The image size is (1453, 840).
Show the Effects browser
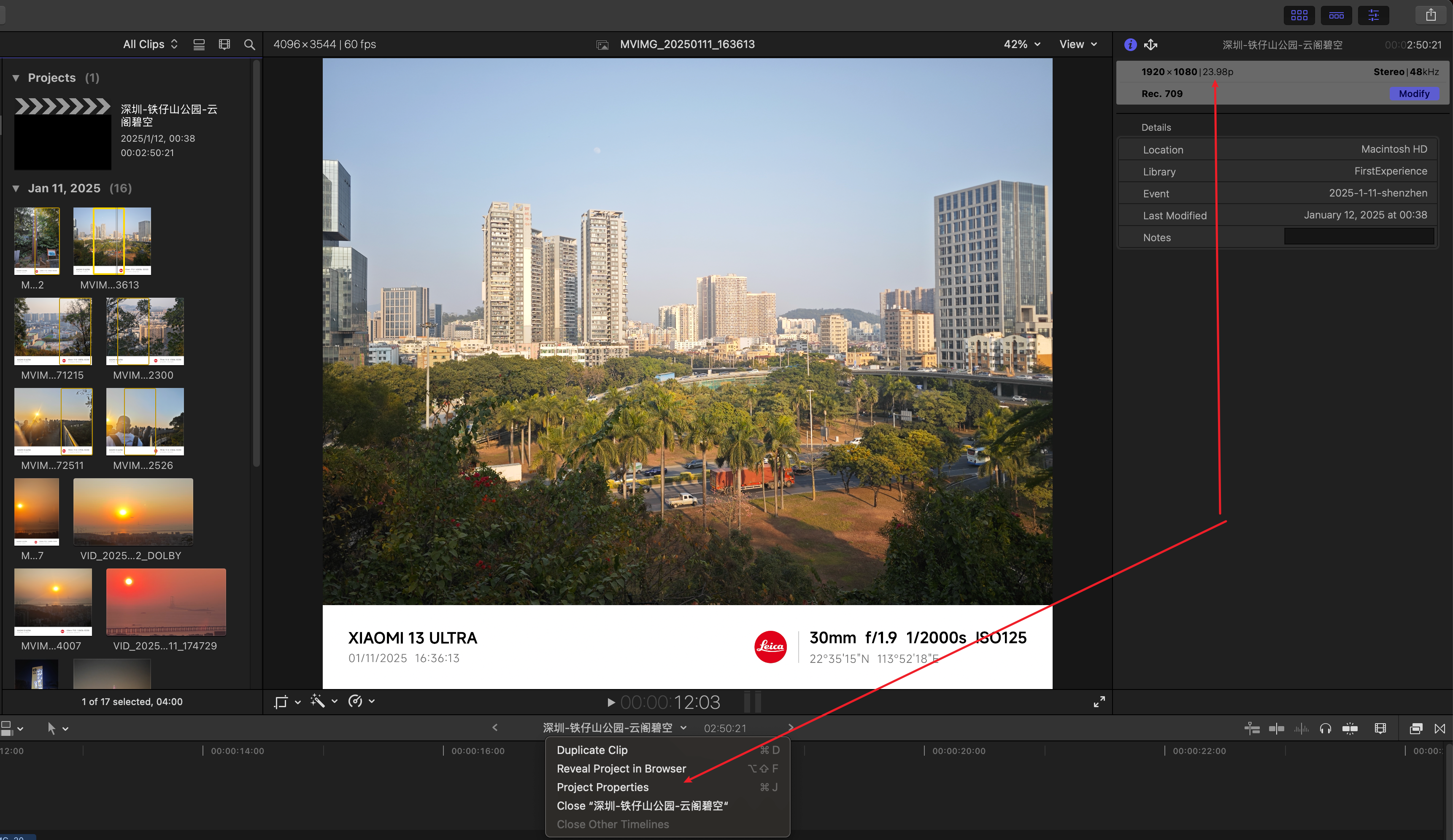click(x=1415, y=729)
